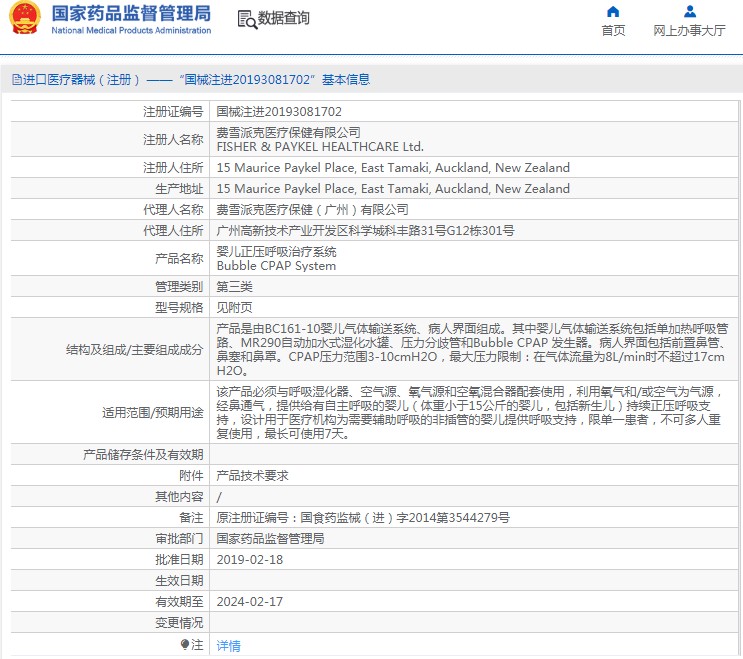Open 网上办事大厅 text link
Viewport: 743px width, 659px height.
point(689,31)
